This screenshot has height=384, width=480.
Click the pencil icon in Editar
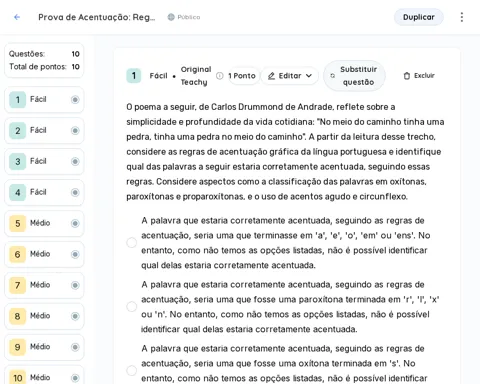[x=272, y=76]
